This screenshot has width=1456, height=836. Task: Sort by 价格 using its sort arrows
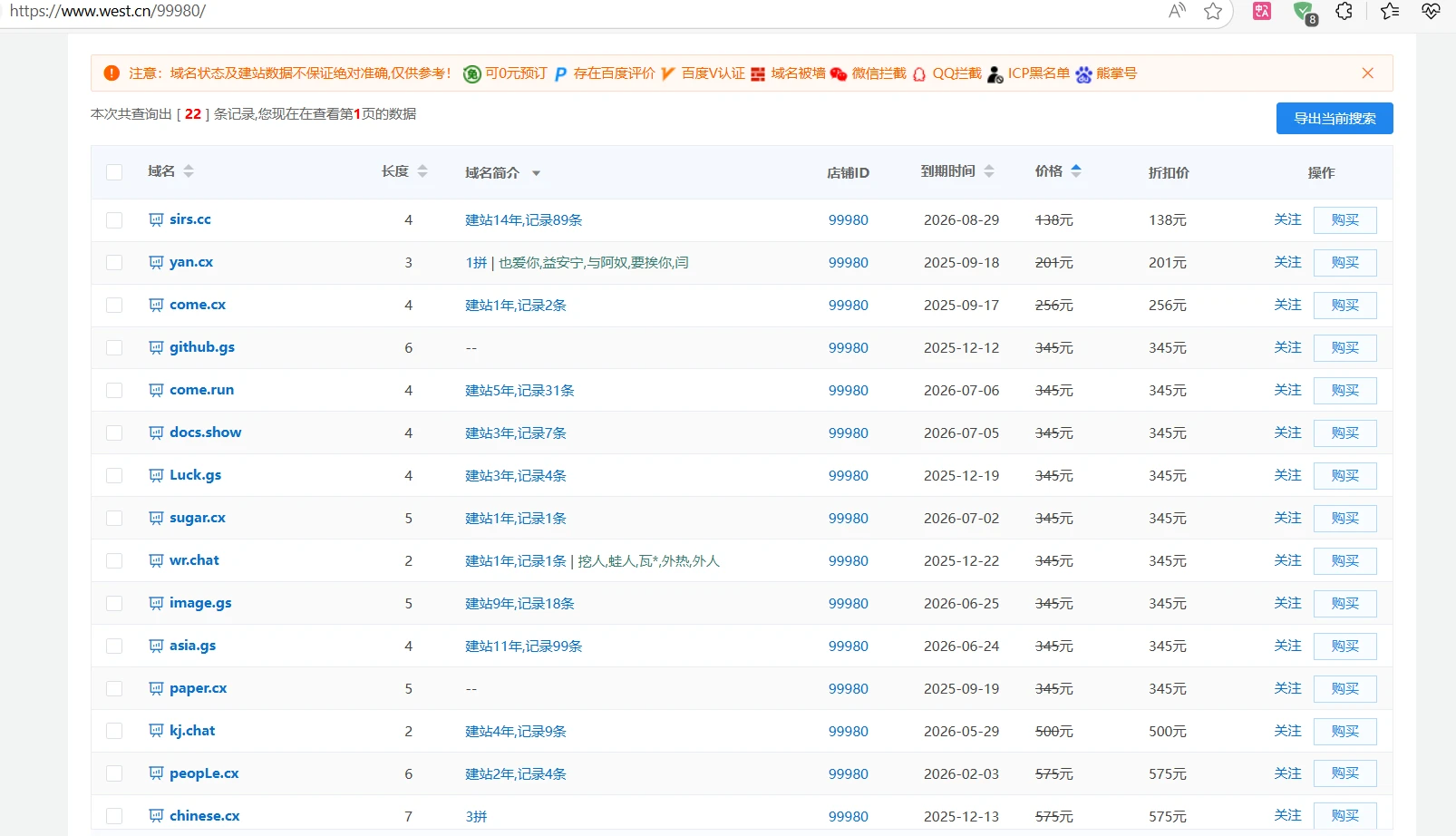tap(1076, 170)
